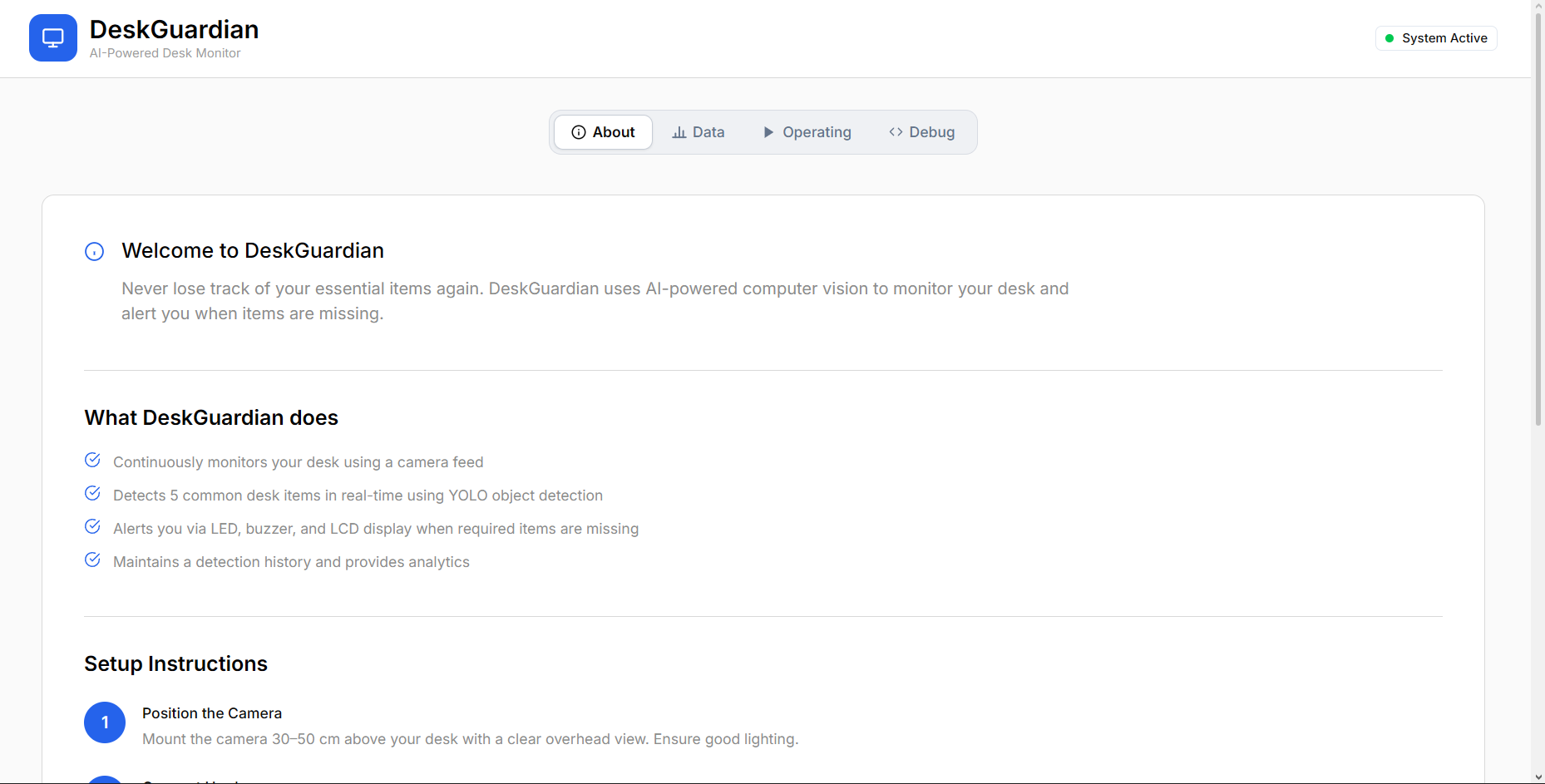Open the Operating tab

(807, 132)
